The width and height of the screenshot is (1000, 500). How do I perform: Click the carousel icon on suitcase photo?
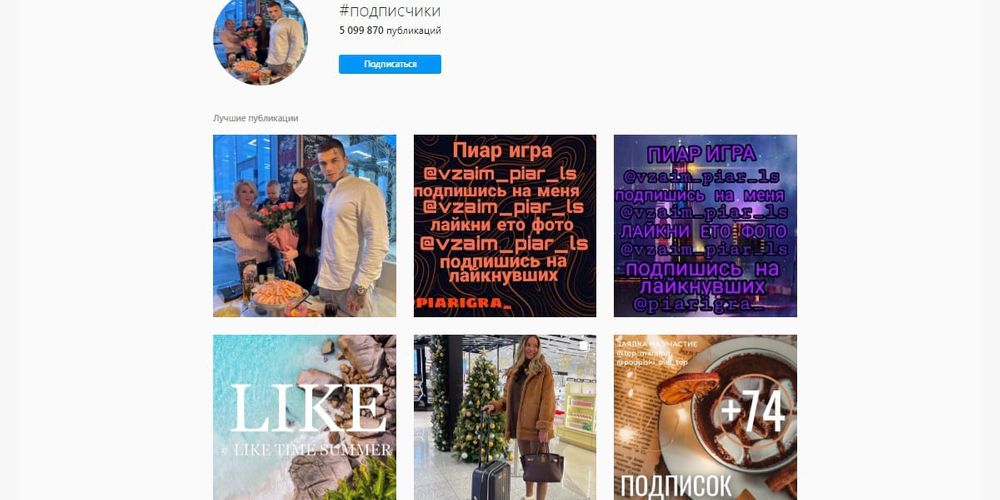pyautogui.click(x=584, y=346)
